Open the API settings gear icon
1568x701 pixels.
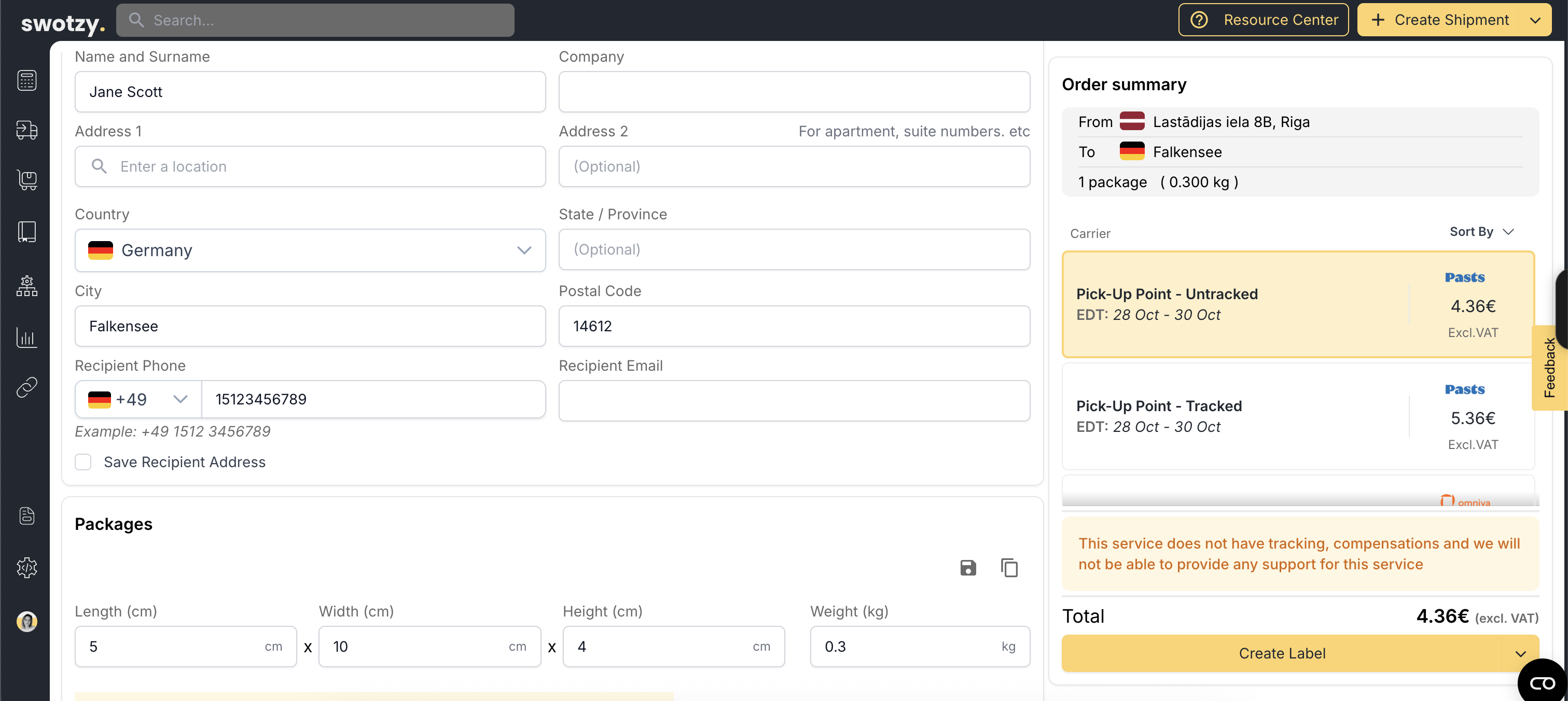pyautogui.click(x=27, y=568)
